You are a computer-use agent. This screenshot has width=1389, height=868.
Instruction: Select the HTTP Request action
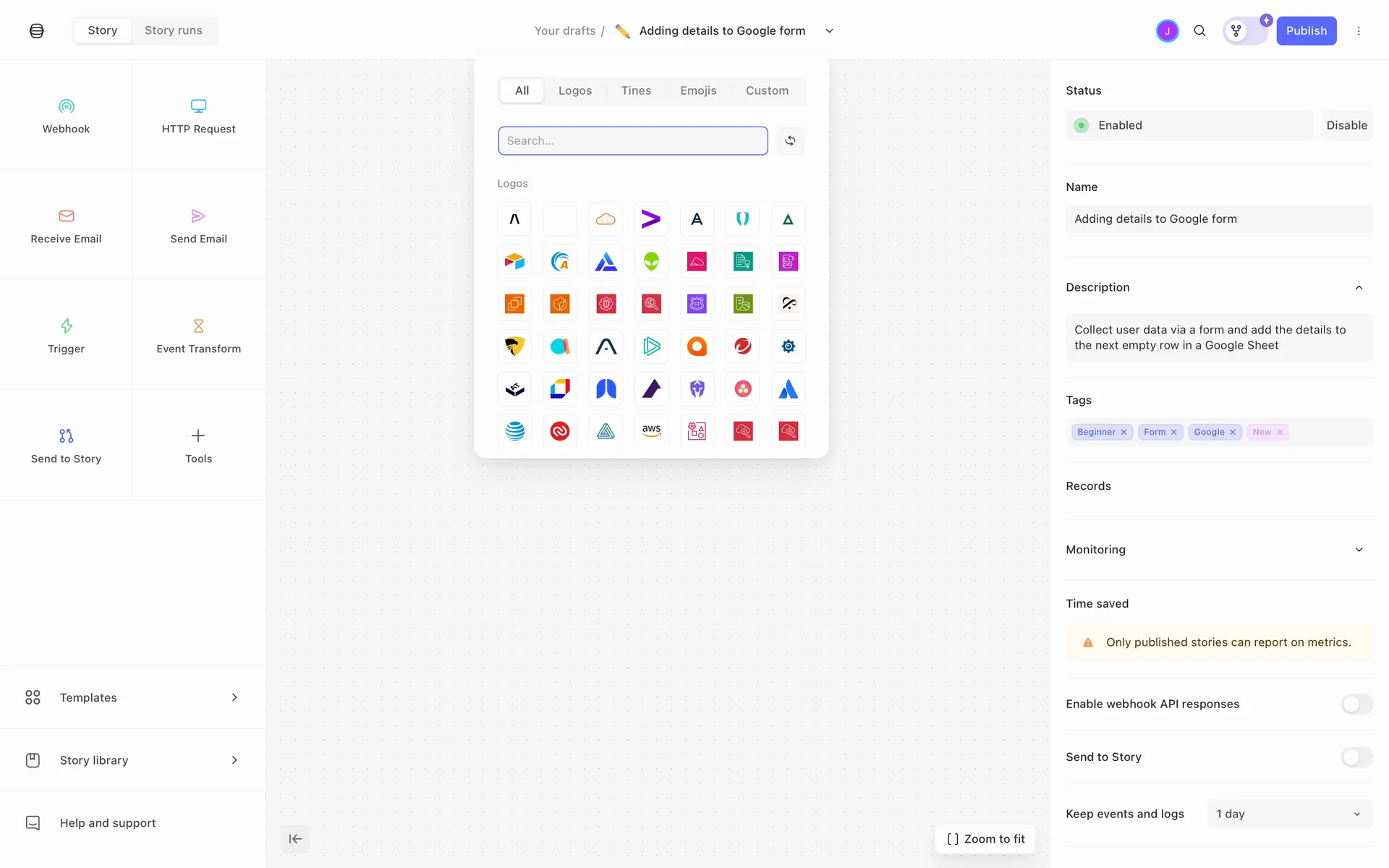(x=198, y=116)
